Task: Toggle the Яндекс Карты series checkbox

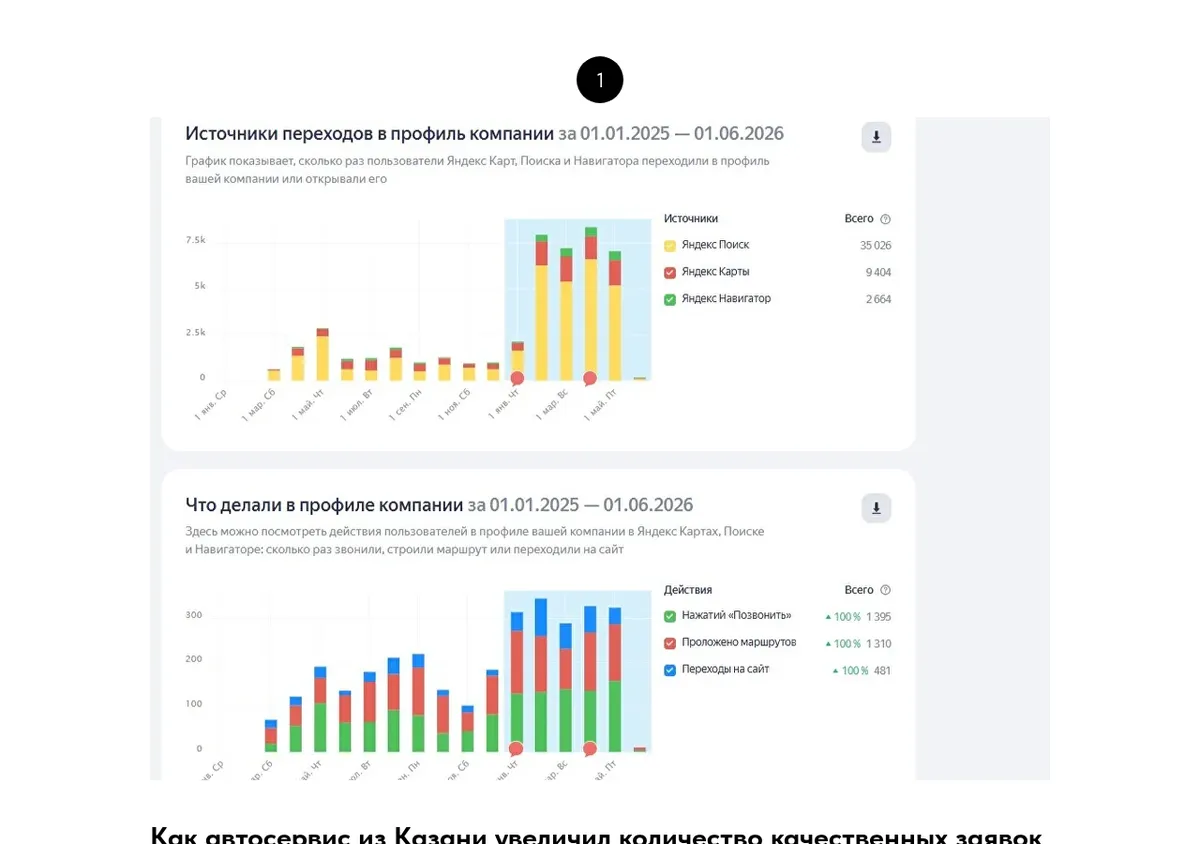Action: pyautogui.click(x=670, y=272)
